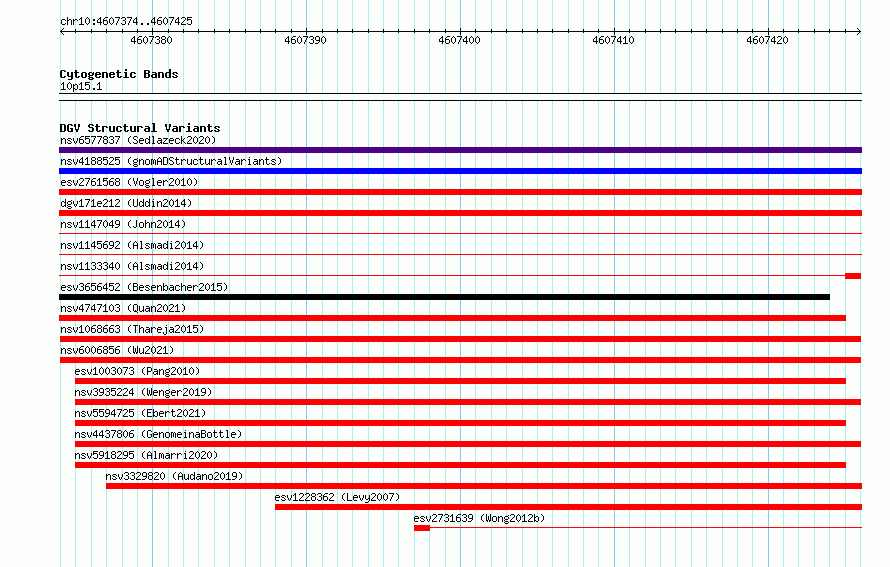This screenshot has width=890, height=567.
Task: Click the right arrowhead of the ruler
Action: [859, 32]
